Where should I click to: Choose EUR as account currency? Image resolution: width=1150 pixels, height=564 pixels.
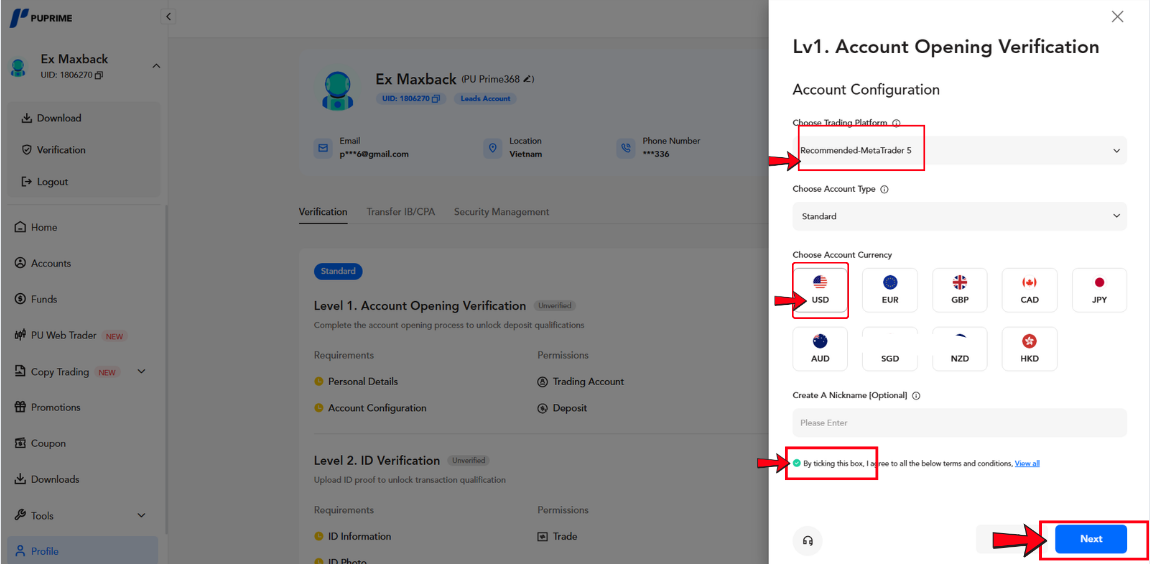point(890,290)
